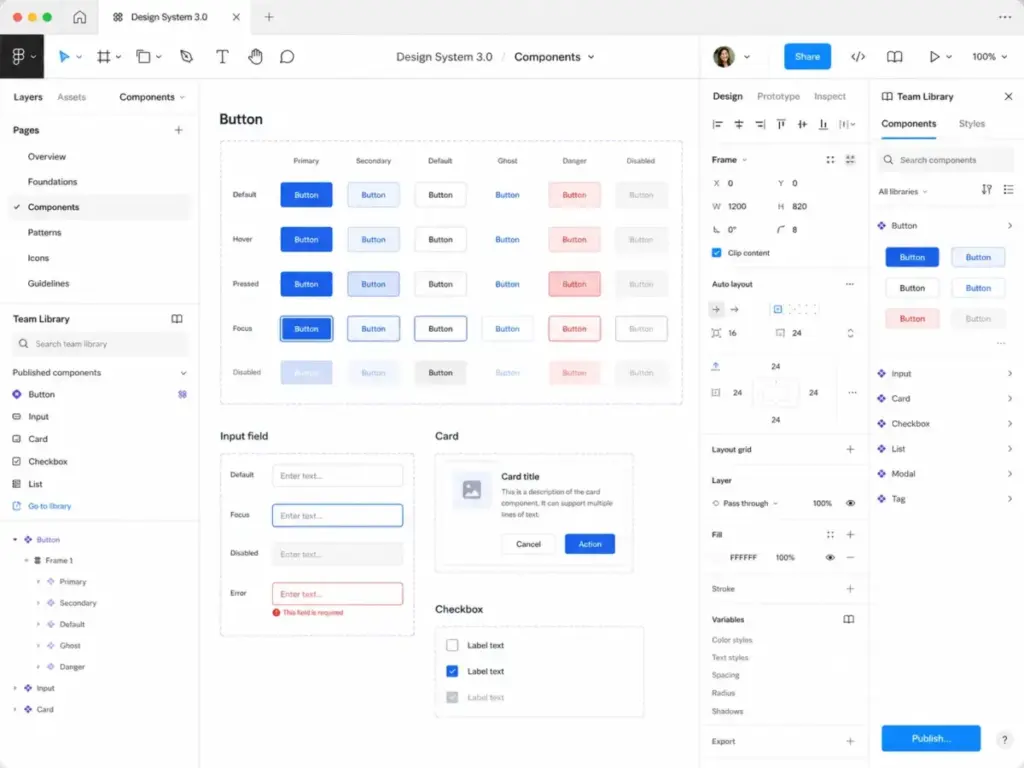Viewport: 1024px width, 768px height.
Task: Open Team Library book icon in left panel
Action: [177, 319]
